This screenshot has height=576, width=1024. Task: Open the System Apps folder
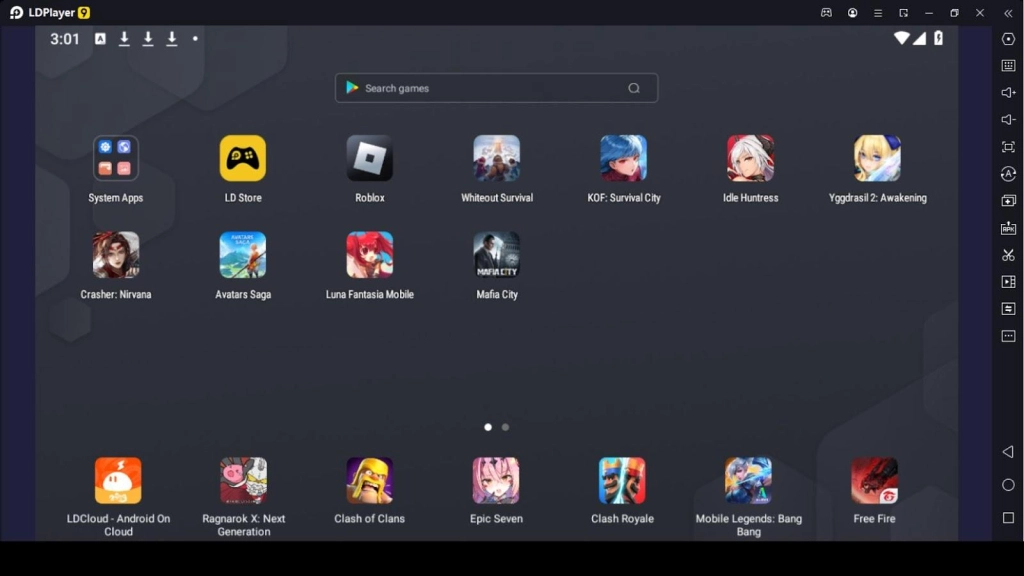116,158
